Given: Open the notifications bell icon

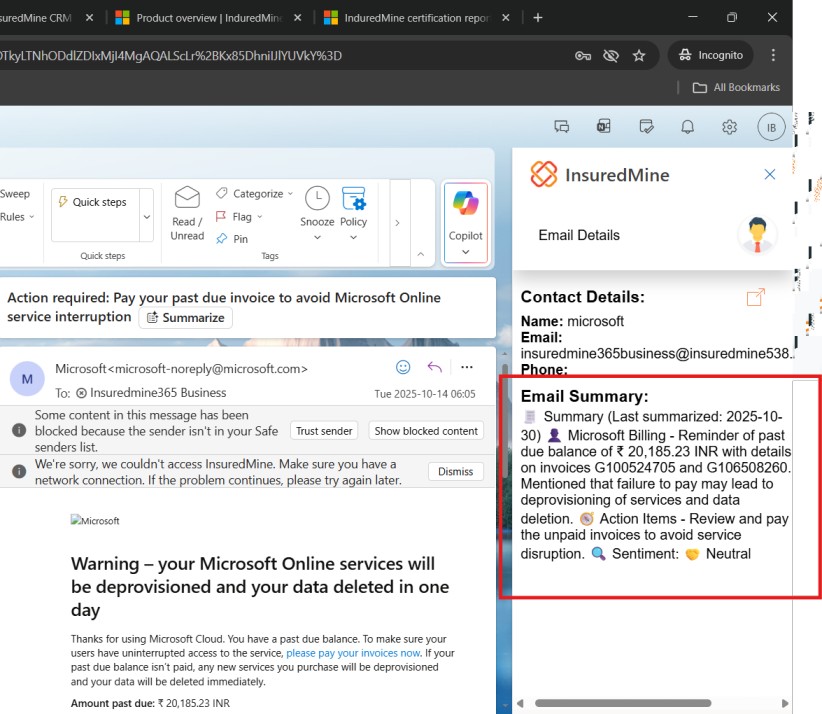Looking at the screenshot, I should 688,127.
